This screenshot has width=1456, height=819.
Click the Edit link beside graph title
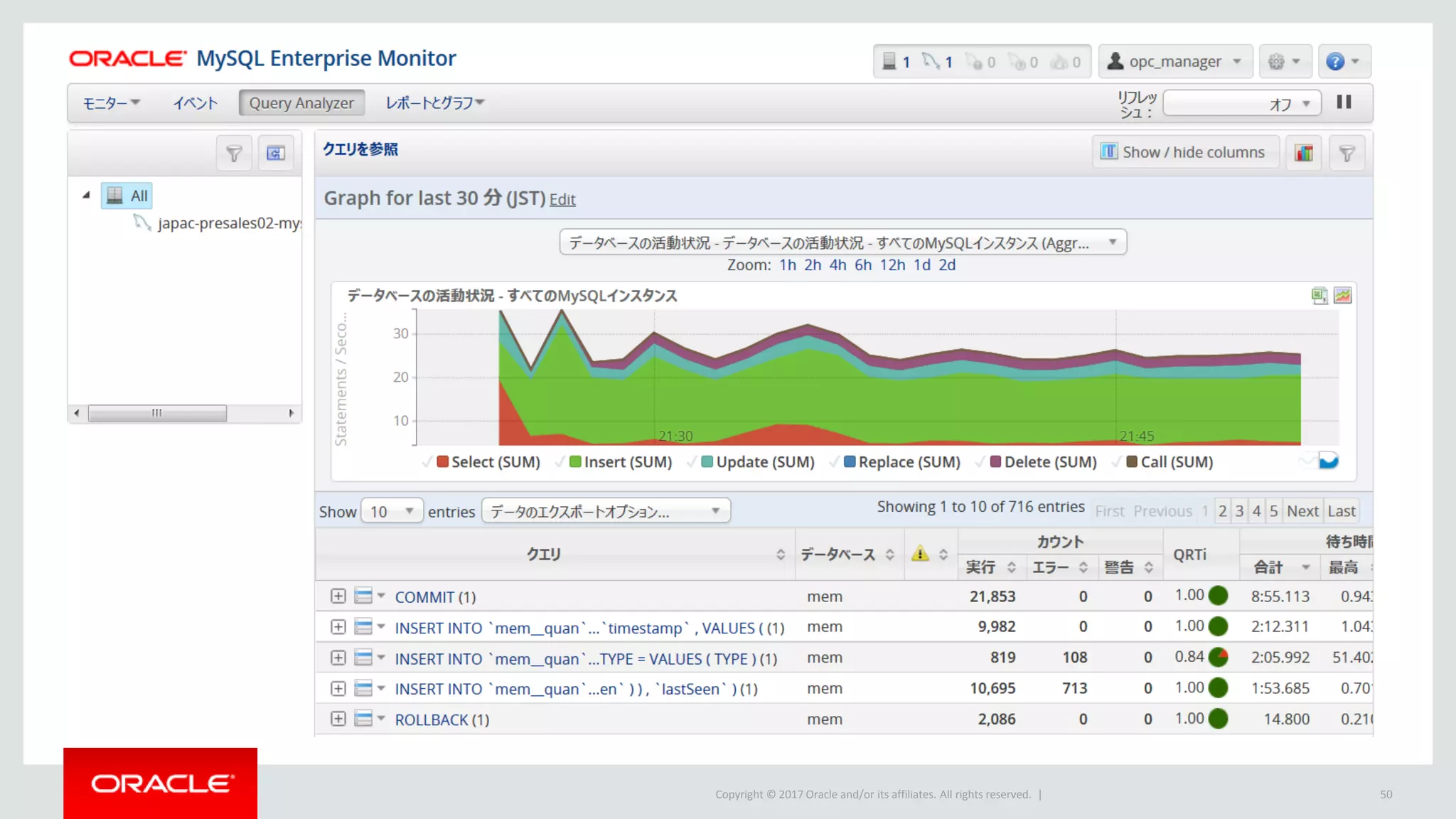click(562, 200)
